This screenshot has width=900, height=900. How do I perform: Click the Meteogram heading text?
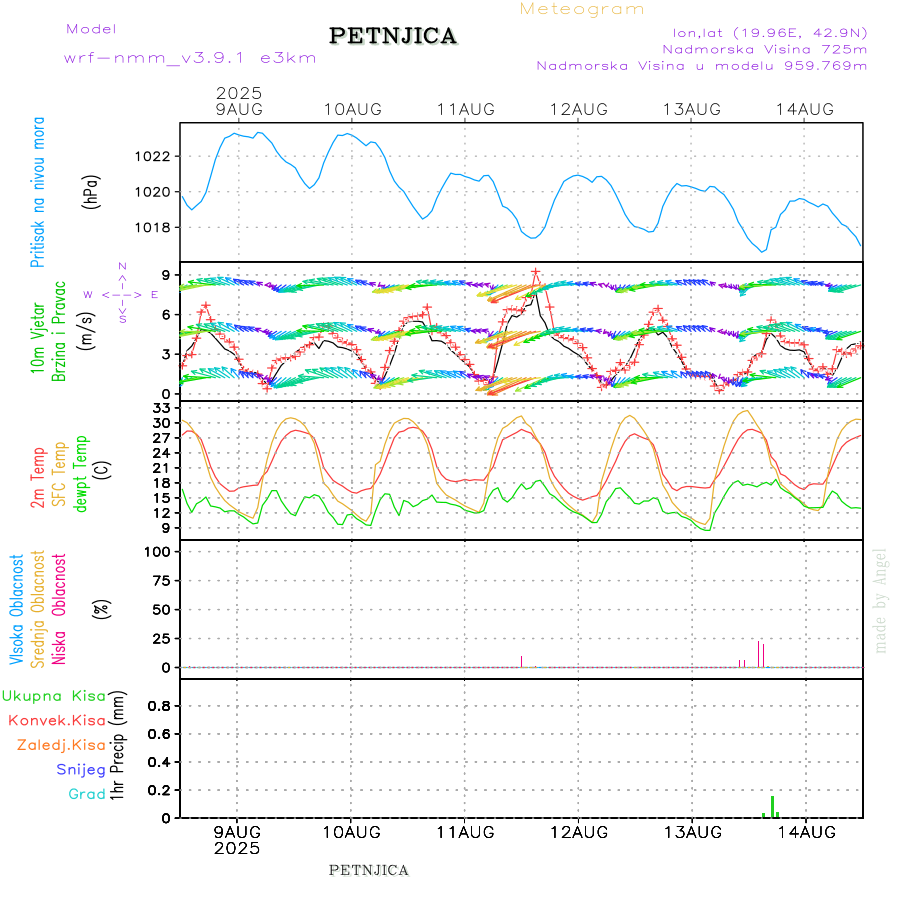(582, 9)
